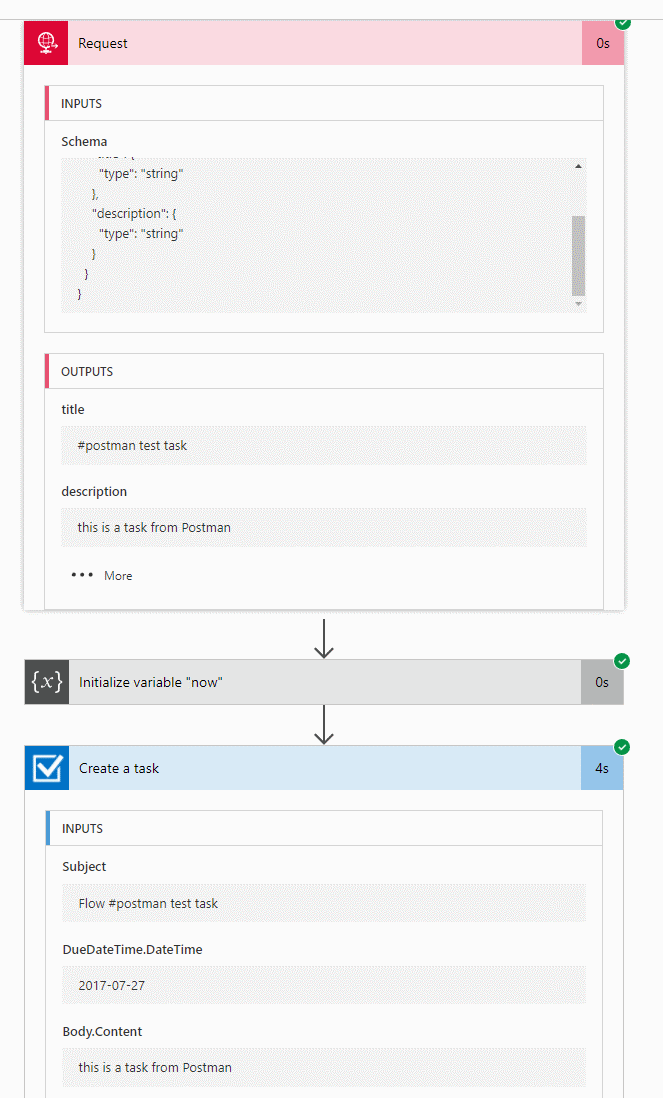Image resolution: width=663 pixels, height=1098 pixels.
Task: Click the 4s duration badge on Create a task
Action: [x=602, y=768]
